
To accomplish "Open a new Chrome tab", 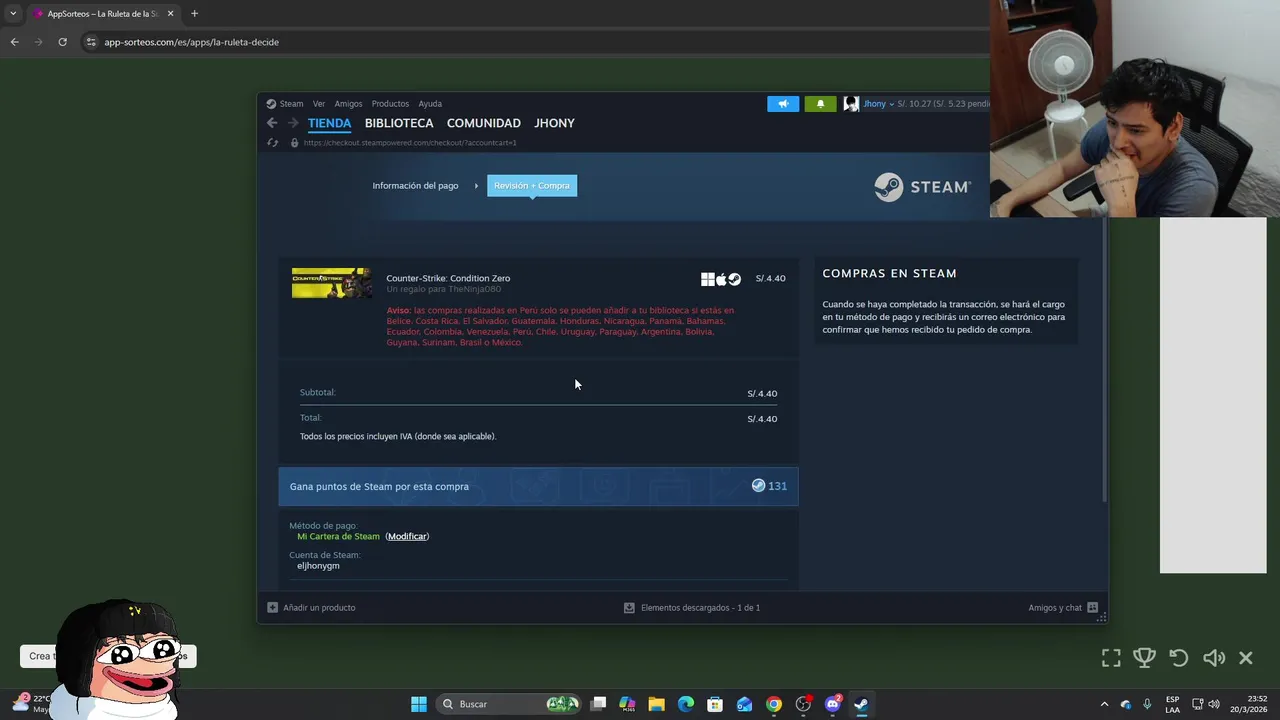I will tap(194, 14).
